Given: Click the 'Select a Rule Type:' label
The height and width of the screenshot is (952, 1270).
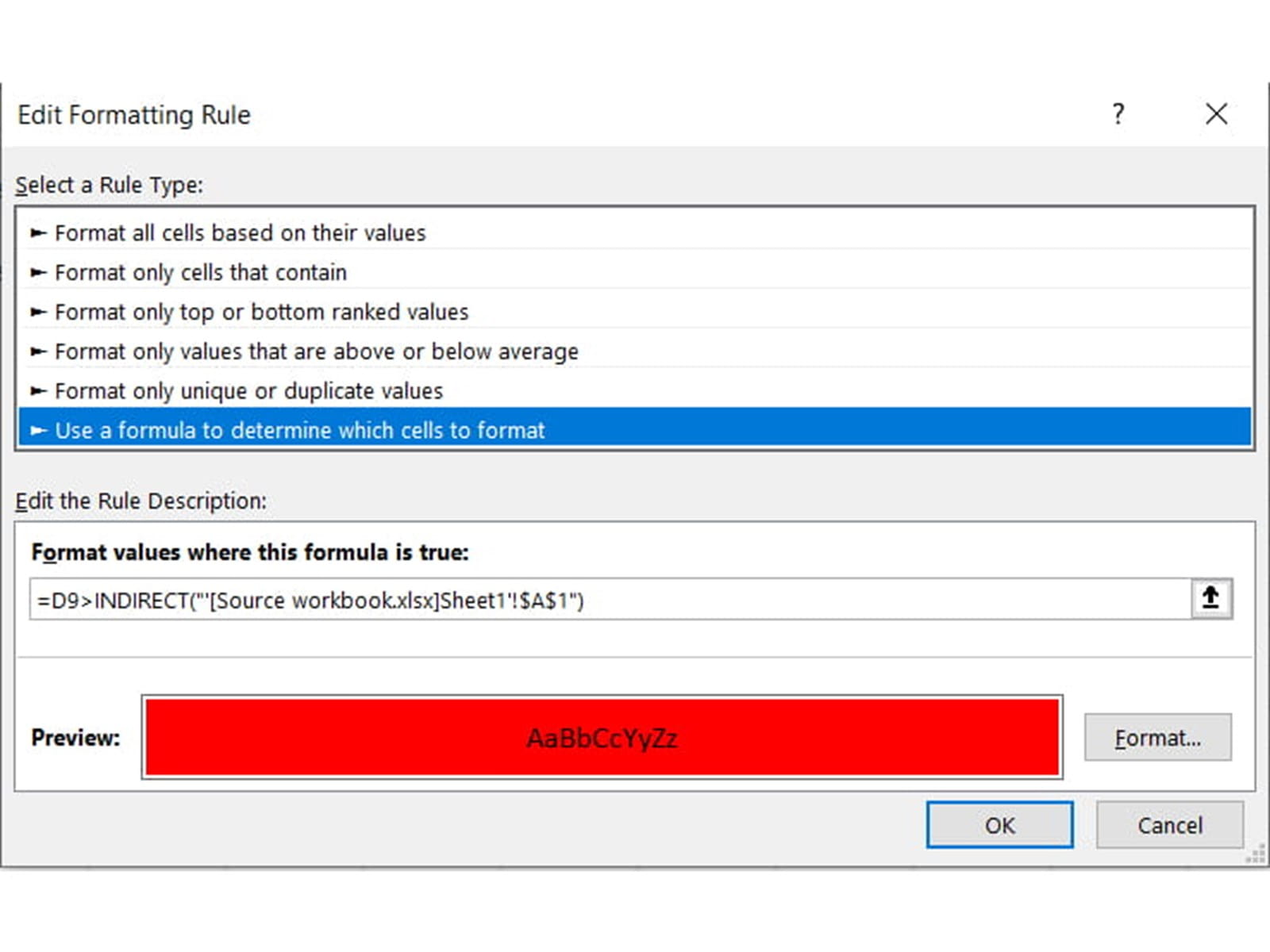Looking at the screenshot, I should click(110, 185).
